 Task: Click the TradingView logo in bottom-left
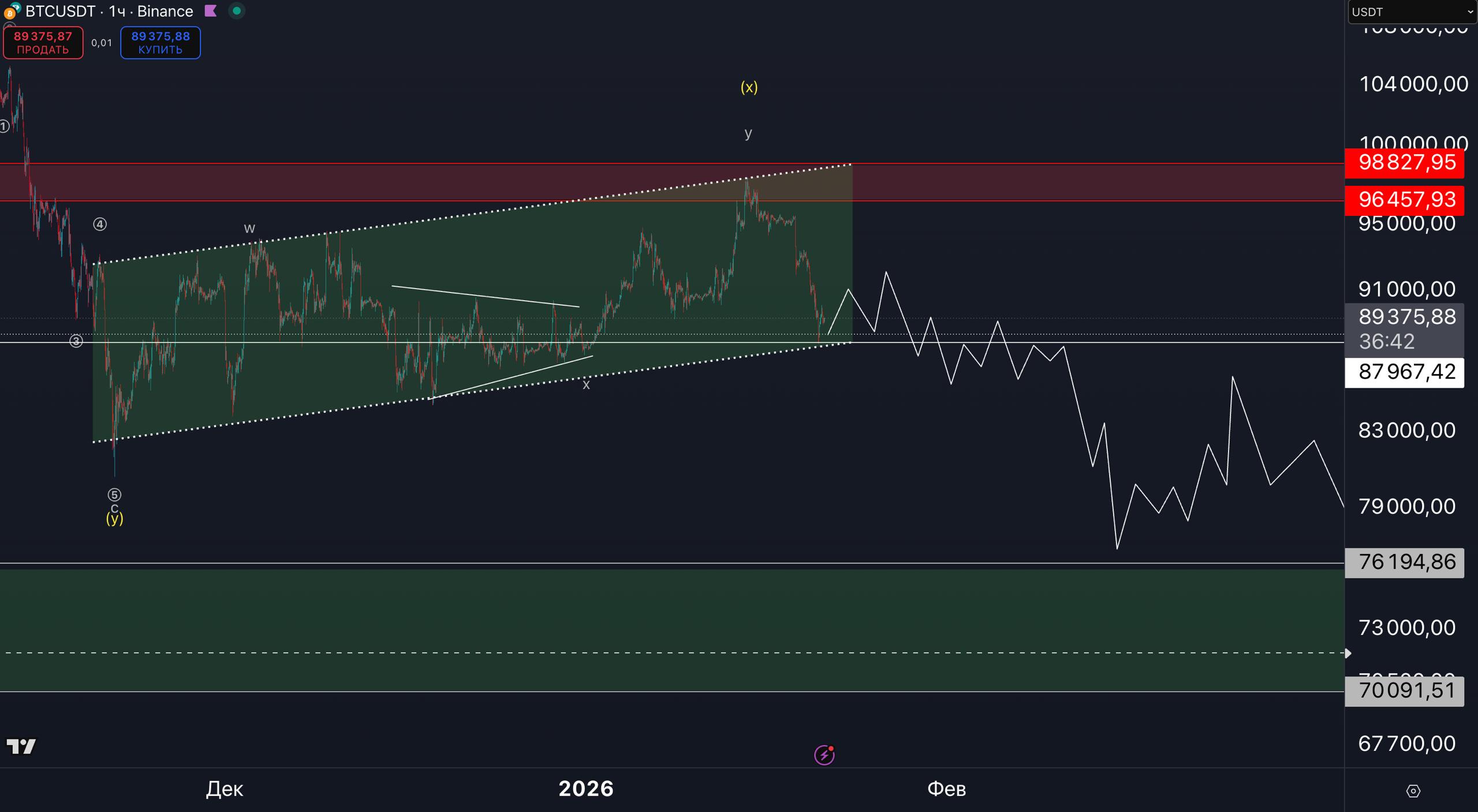click(21, 746)
